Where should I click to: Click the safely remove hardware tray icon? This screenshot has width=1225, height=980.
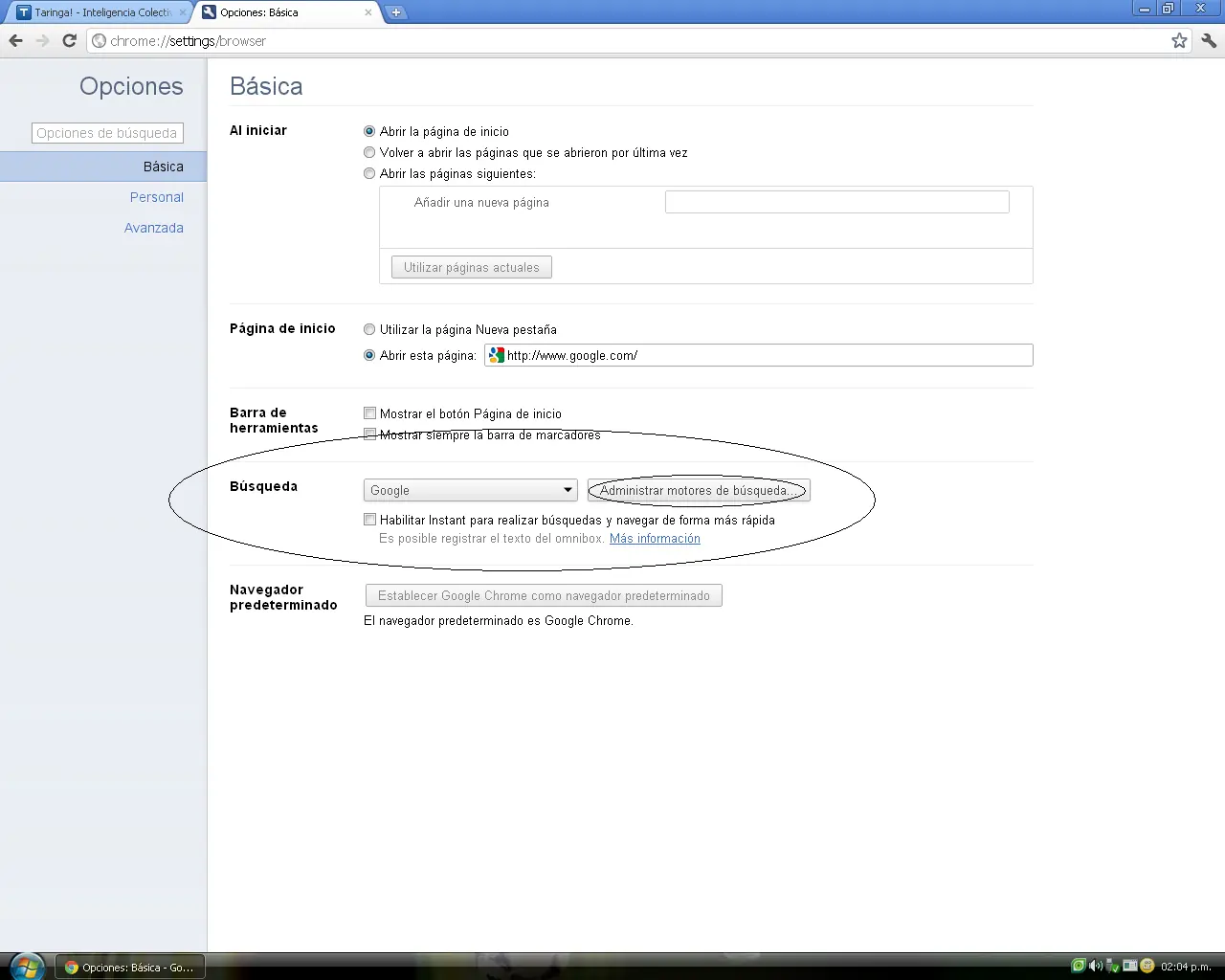click(x=1112, y=967)
